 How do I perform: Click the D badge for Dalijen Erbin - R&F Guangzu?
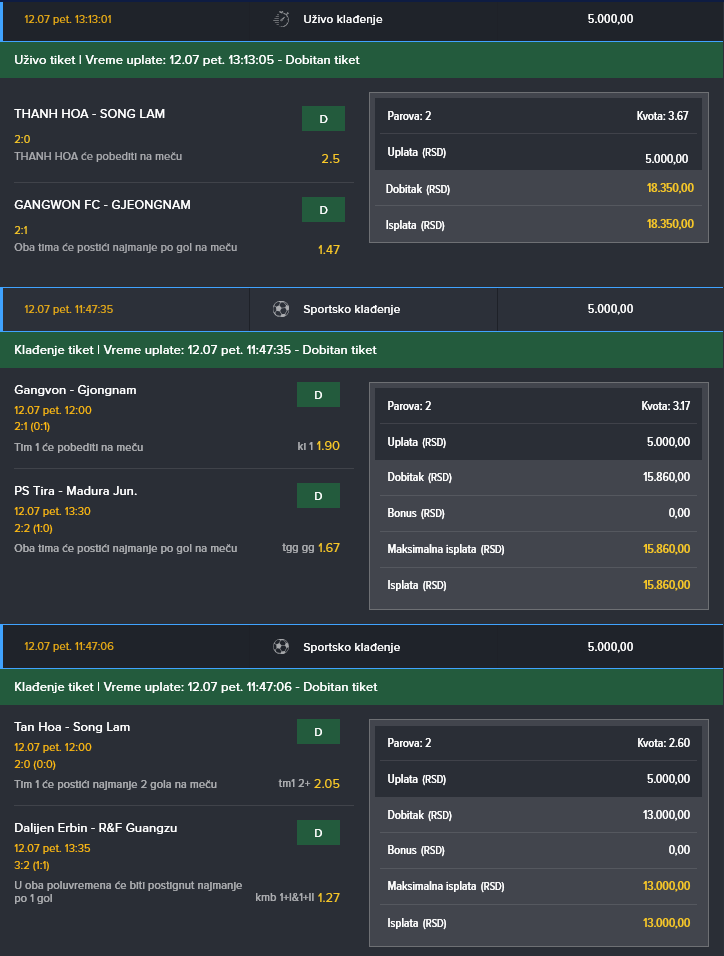pos(318,833)
